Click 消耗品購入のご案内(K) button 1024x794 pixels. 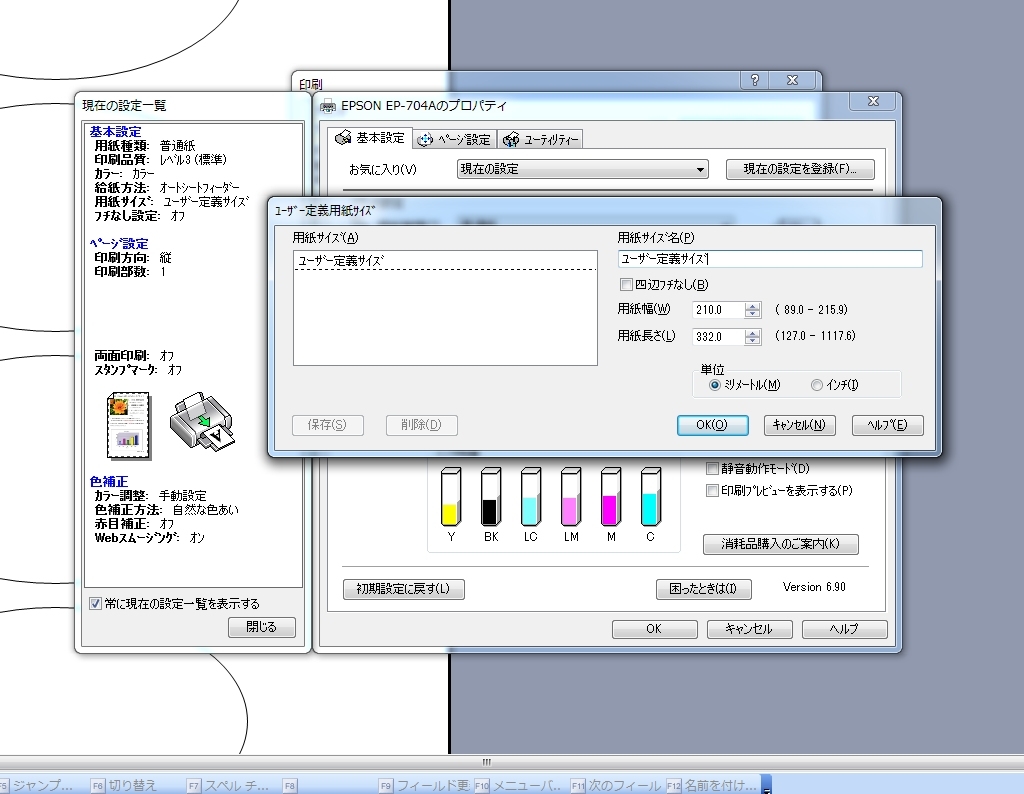780,544
